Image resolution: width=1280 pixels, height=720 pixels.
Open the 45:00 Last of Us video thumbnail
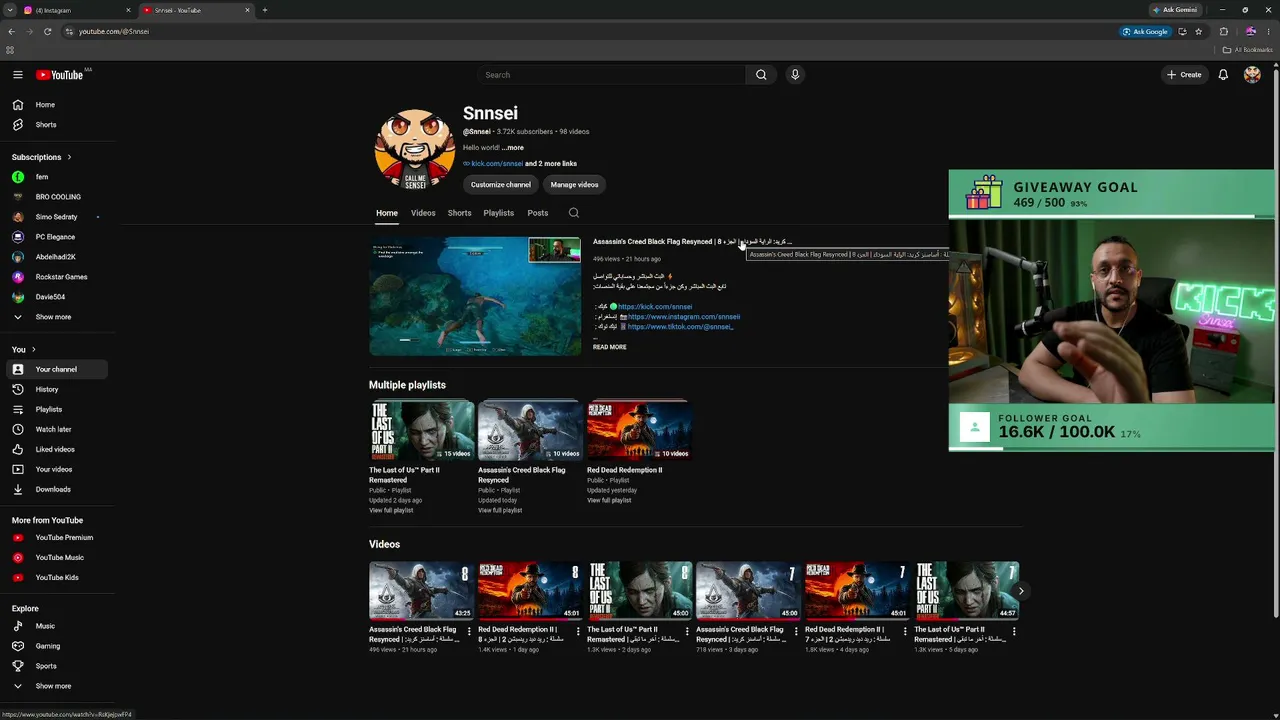point(638,591)
